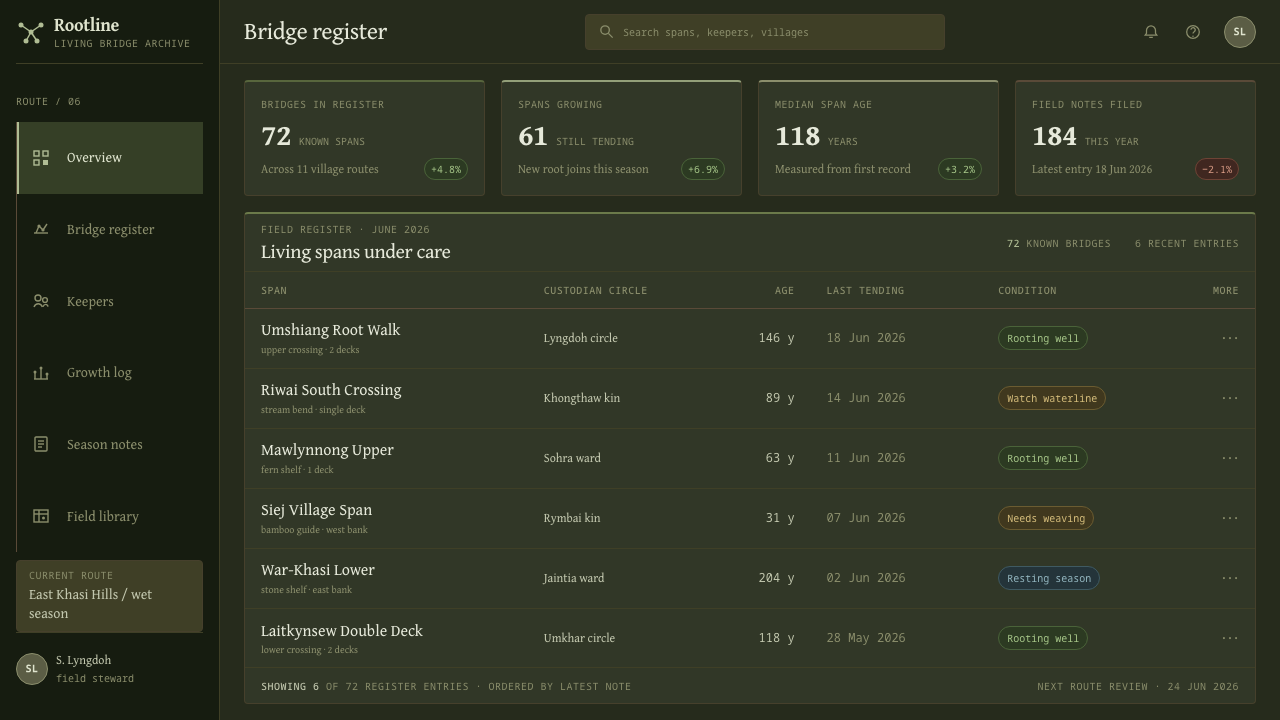
Task: Go to Overview in the sidebar
Action: [x=110, y=158]
